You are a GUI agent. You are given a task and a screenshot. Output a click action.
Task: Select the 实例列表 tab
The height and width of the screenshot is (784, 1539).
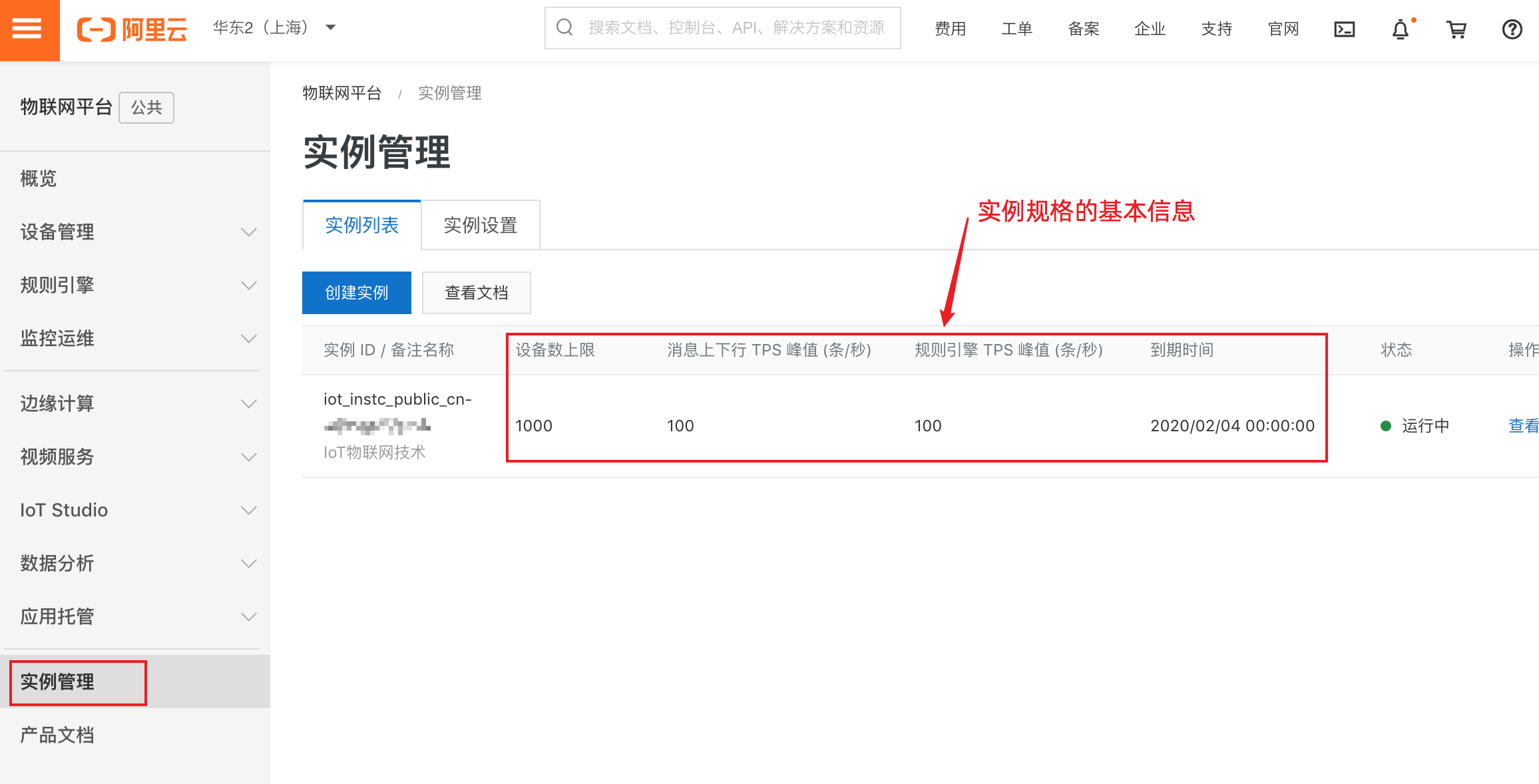pos(361,225)
